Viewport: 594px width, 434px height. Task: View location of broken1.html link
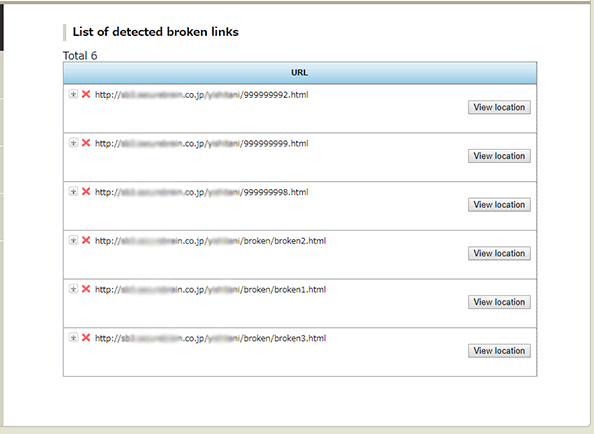[499, 302]
